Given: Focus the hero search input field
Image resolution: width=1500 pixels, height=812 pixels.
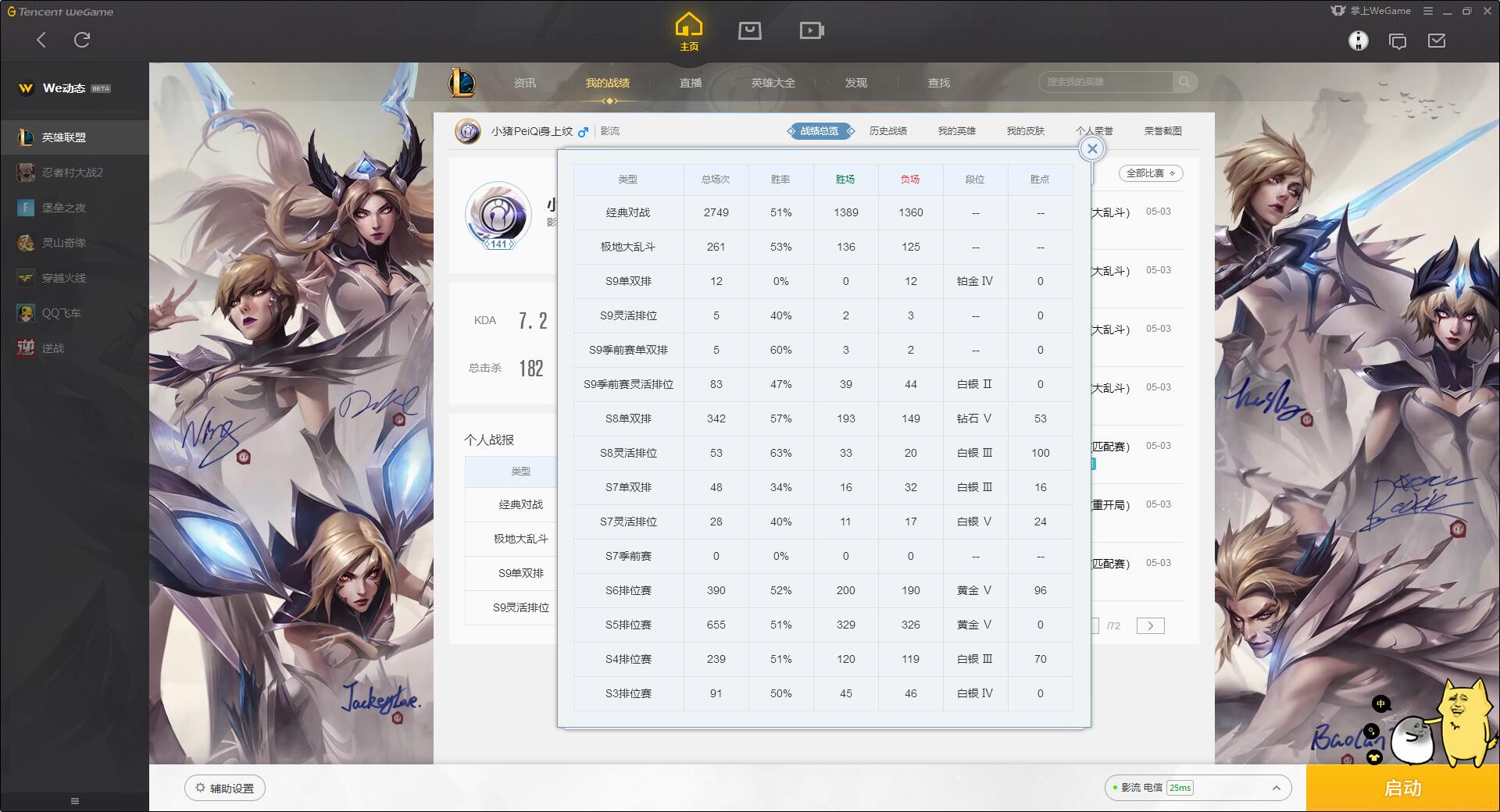Looking at the screenshot, I should [1105, 82].
